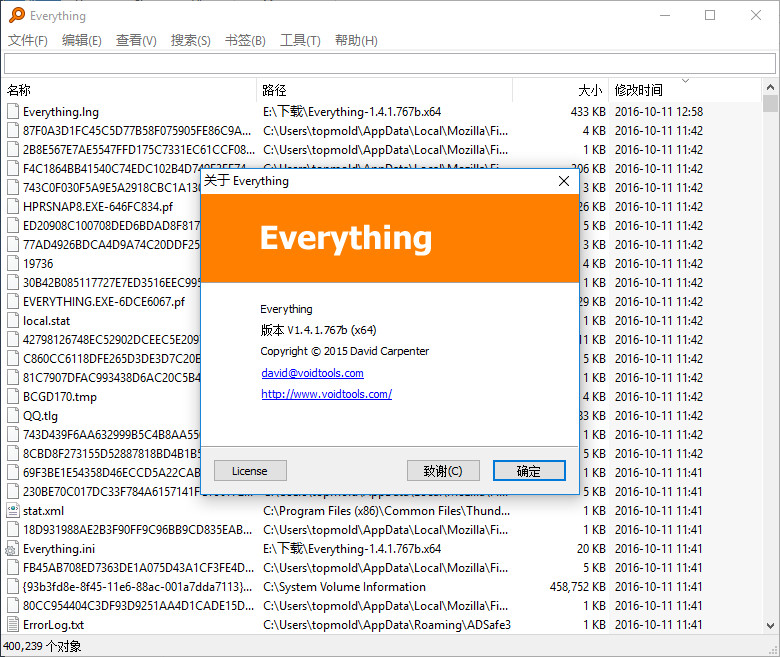Click the vertical scrollbar thumb
The height and width of the screenshot is (657, 780).
pyautogui.click(x=770, y=103)
